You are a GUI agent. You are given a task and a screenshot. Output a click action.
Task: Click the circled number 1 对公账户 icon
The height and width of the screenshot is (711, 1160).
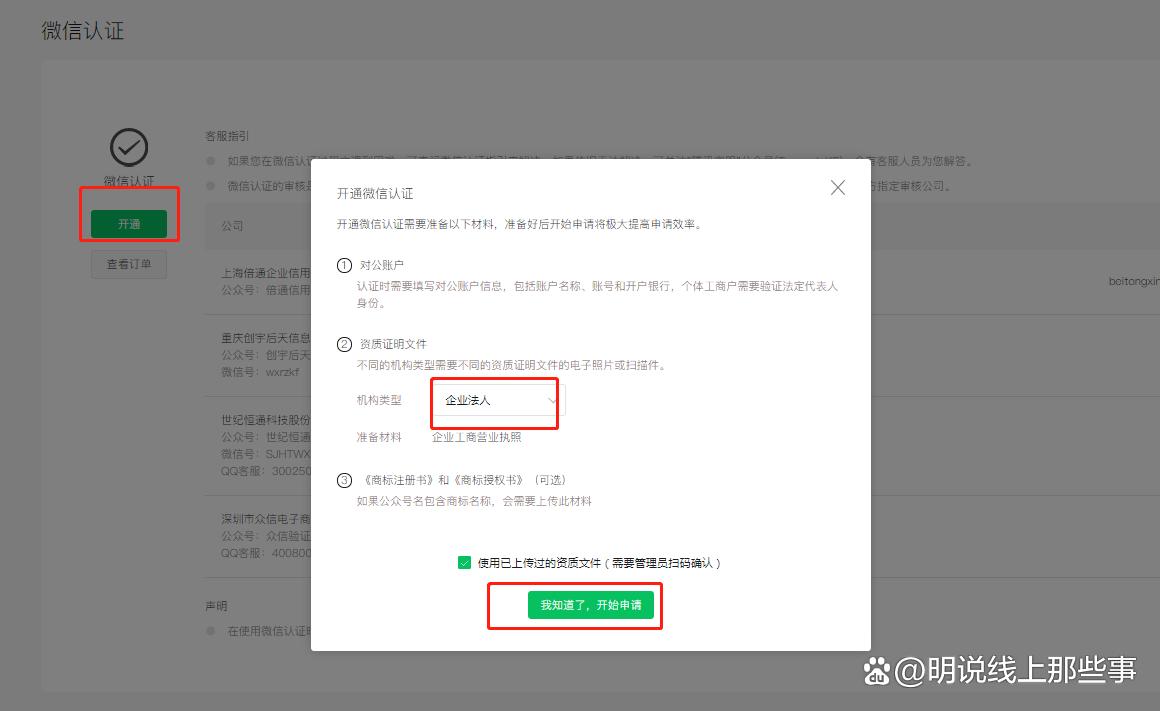[344, 265]
